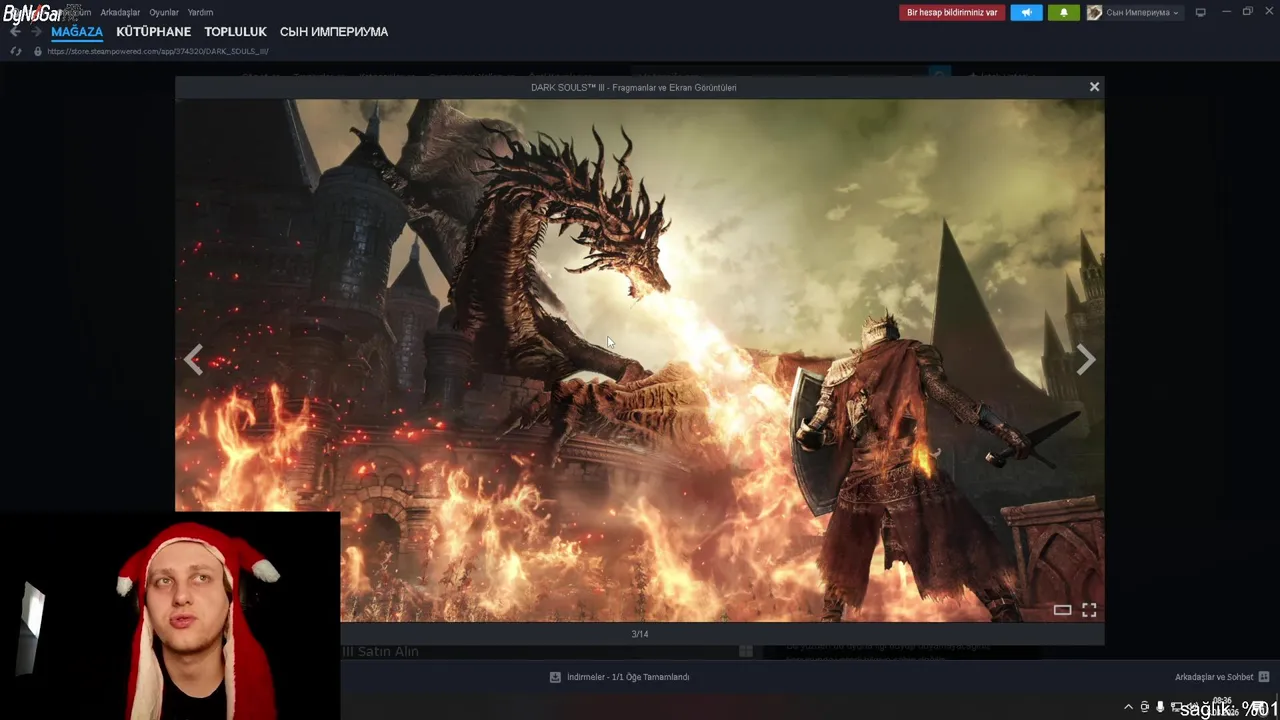Viewport: 1280px width, 720px height.
Task: Open İndirmeler downloads status
Action: (x=628, y=677)
